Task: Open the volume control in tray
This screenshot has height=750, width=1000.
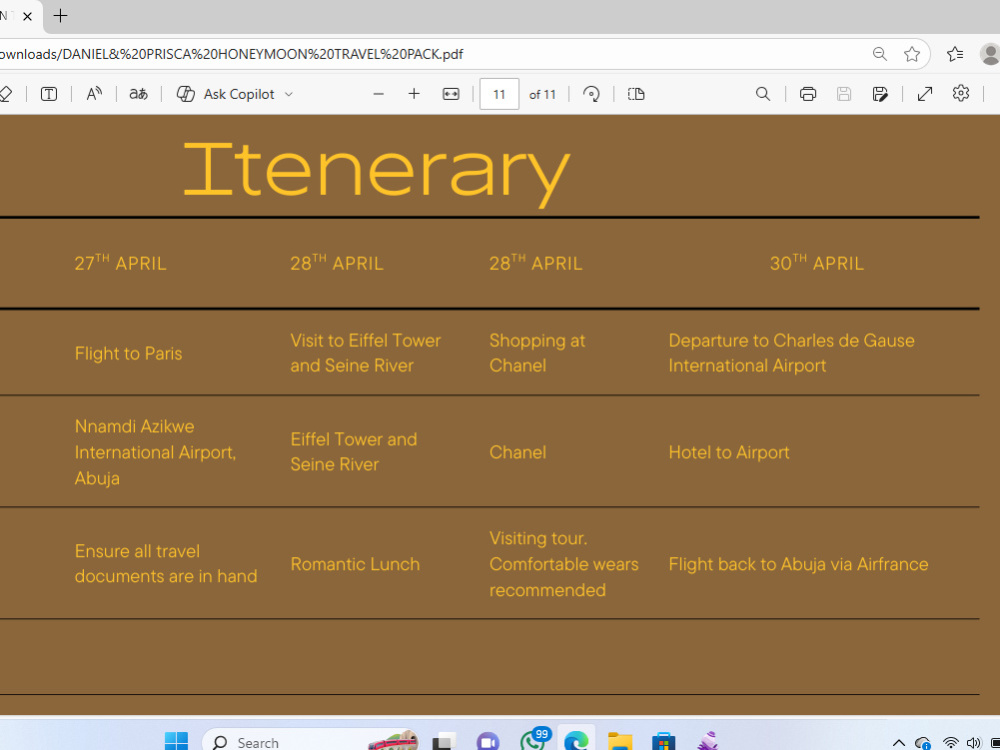Action: click(973, 743)
